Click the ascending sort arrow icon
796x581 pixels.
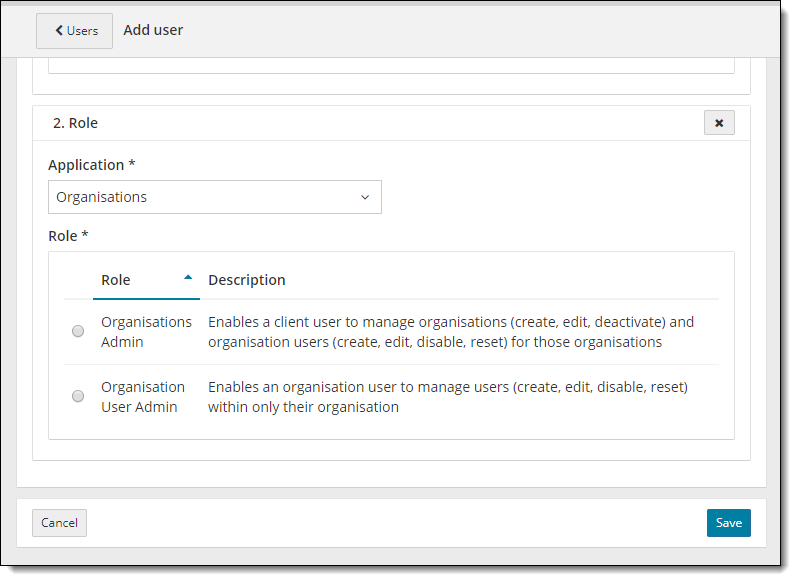(188, 278)
